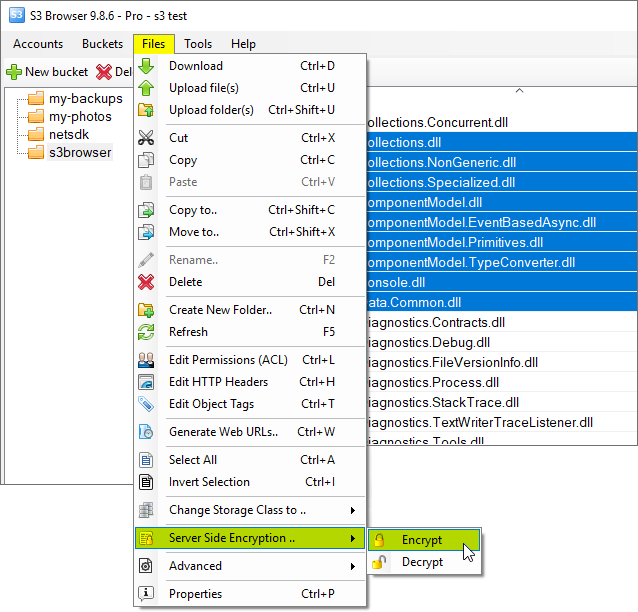Viewport: 638px width, 612px height.
Task: Select Generate Web URLs.. entry
Action: 250,432
